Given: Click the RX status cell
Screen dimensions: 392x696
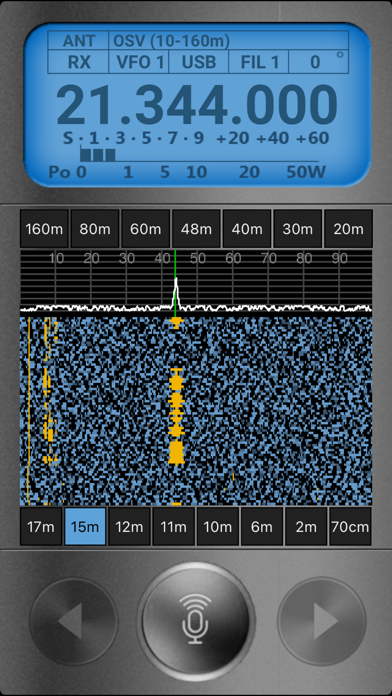Looking at the screenshot, I should 78,62.
